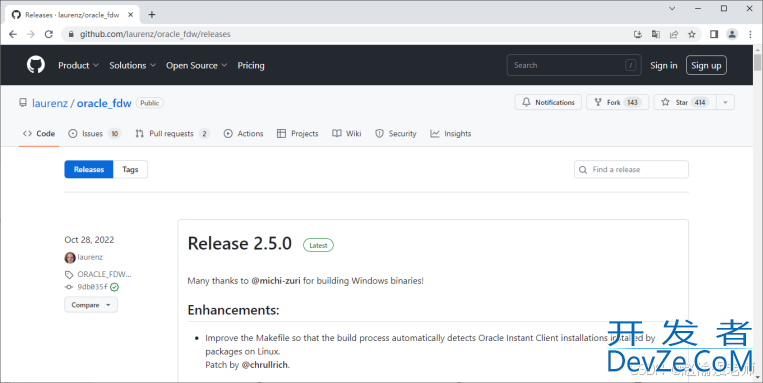The height and width of the screenshot is (383, 763).
Task: Click the Oct 28, 2022 date text
Action: 89,240
